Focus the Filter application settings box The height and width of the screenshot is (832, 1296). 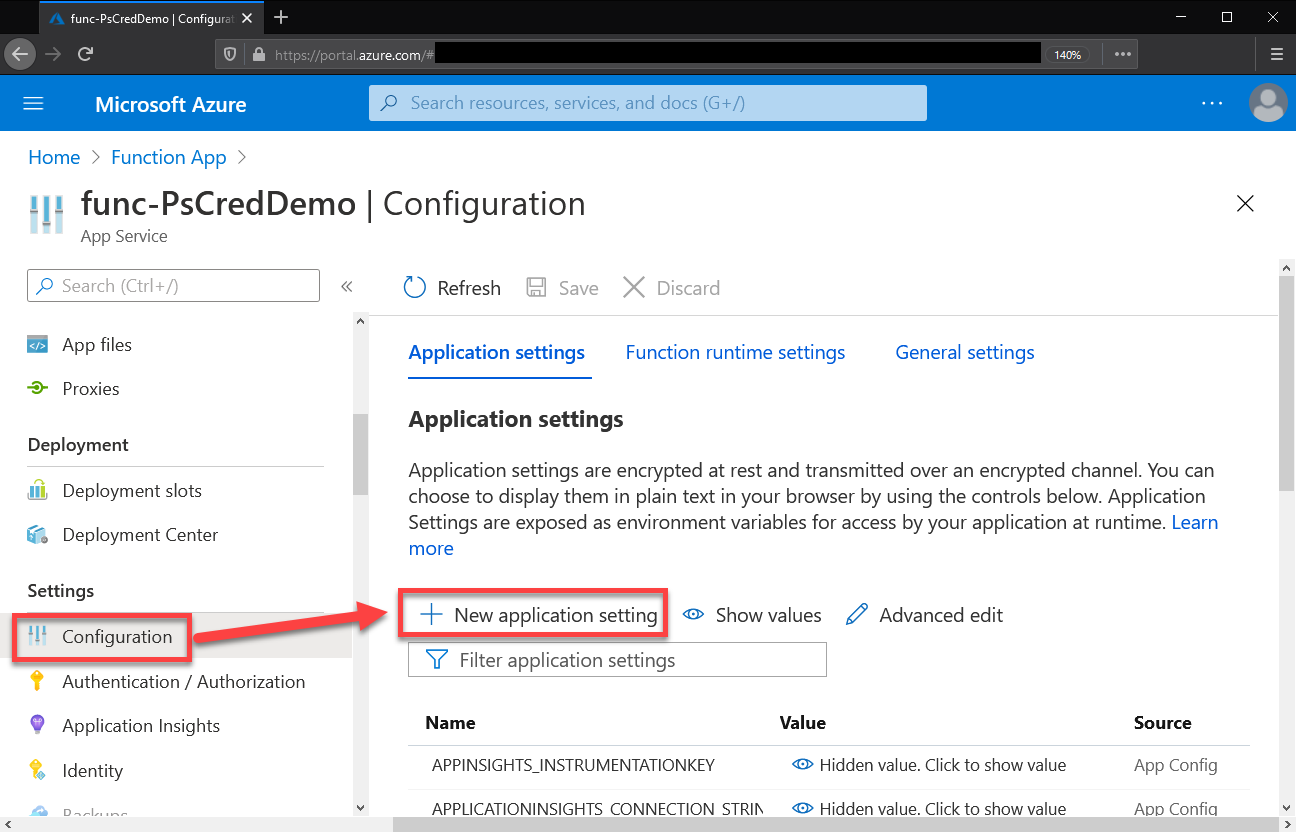[618, 660]
